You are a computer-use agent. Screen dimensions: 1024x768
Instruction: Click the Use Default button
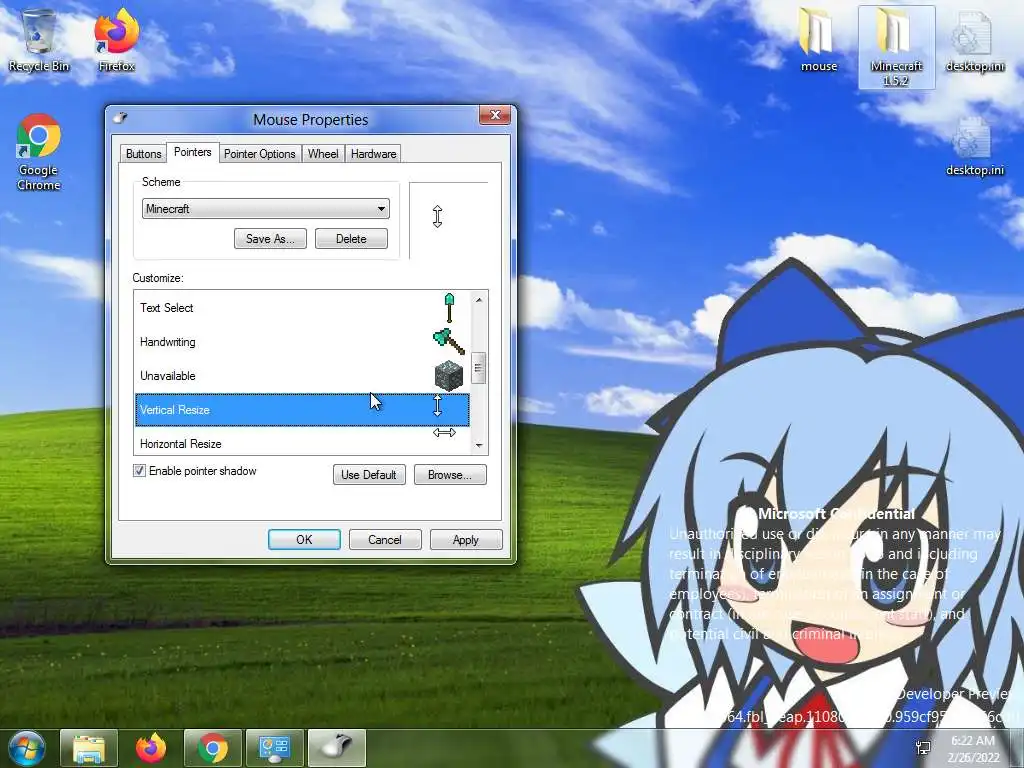[369, 475]
